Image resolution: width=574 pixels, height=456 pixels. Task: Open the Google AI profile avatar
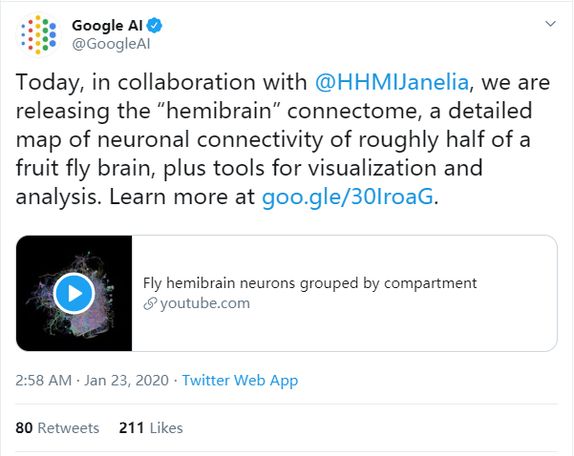tap(38, 35)
